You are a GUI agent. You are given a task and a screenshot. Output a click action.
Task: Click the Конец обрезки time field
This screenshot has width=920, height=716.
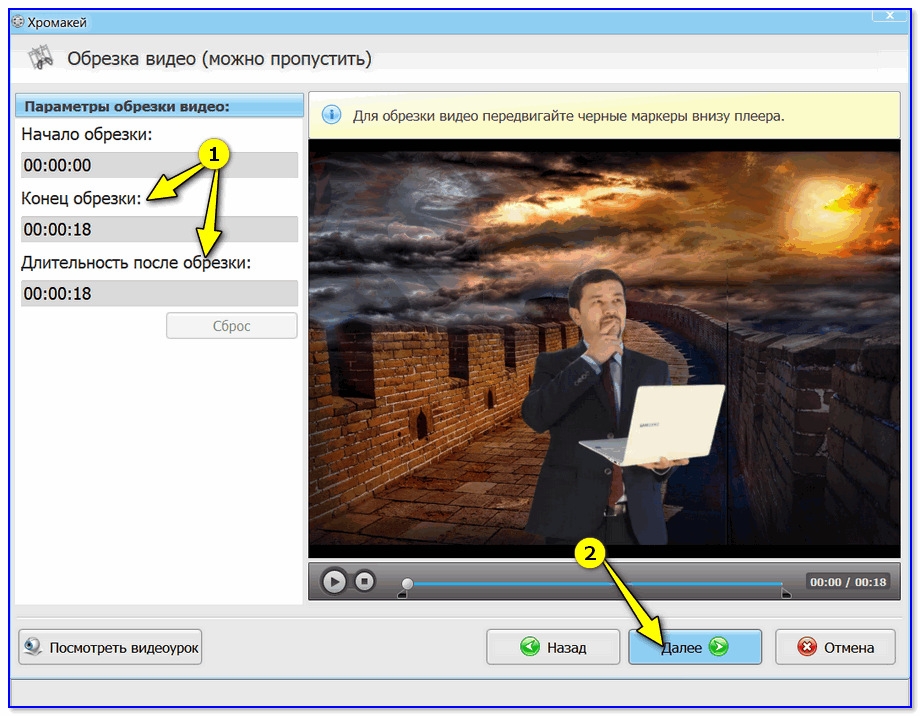coord(159,230)
